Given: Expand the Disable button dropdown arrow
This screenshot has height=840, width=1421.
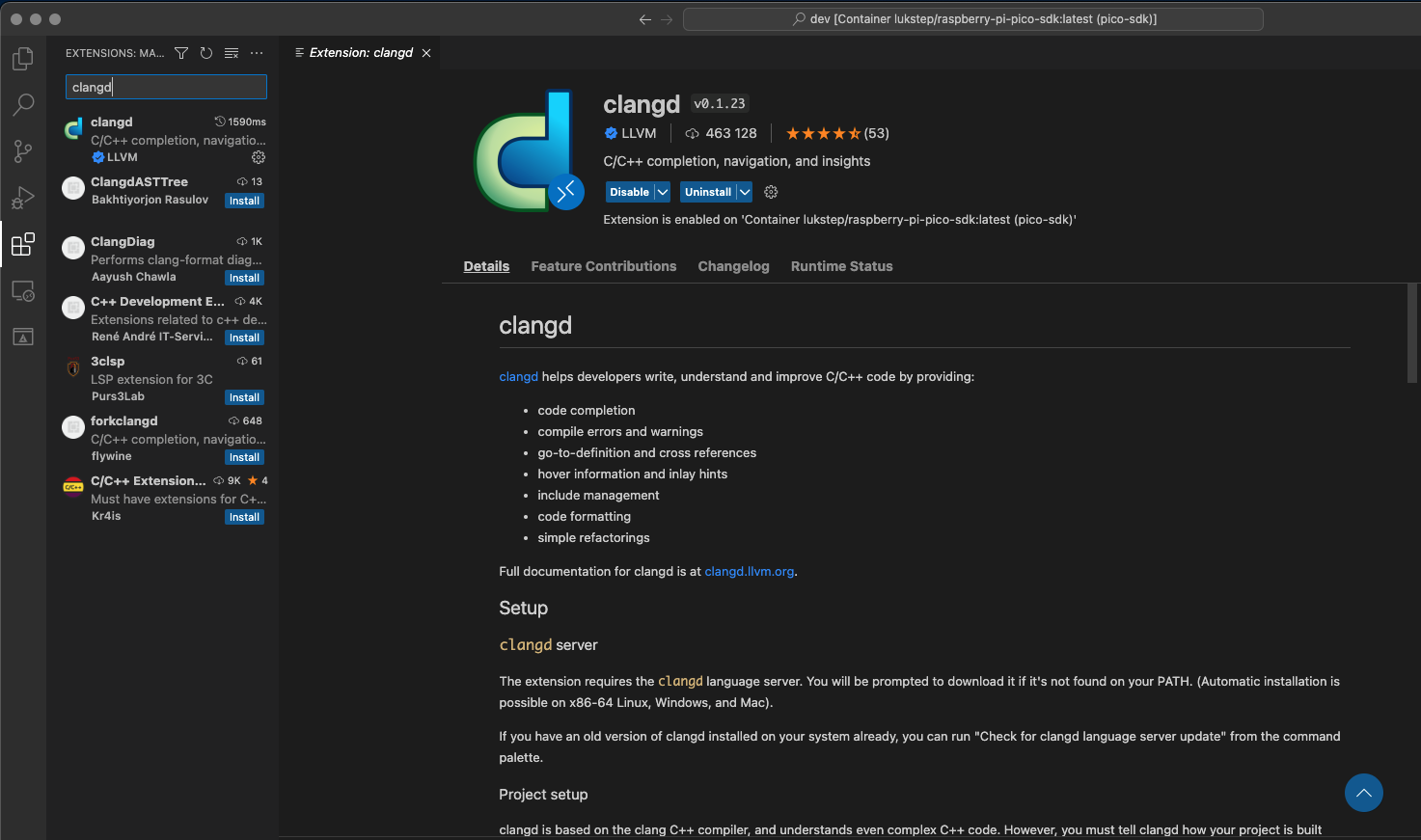Looking at the screenshot, I should (663, 192).
